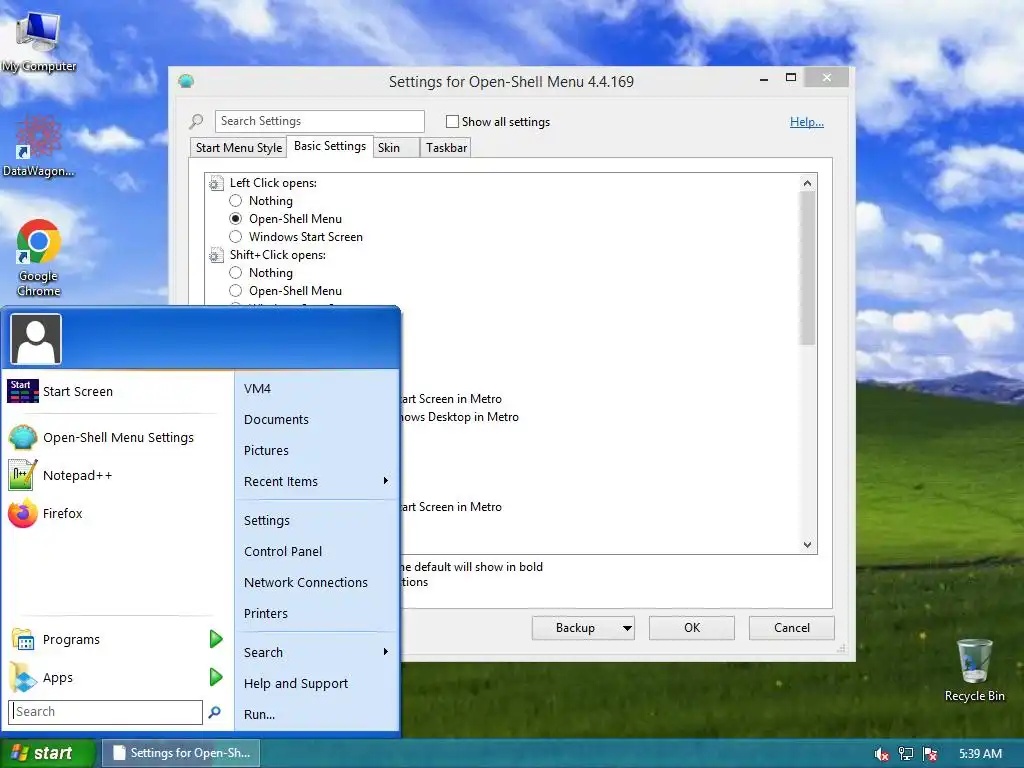Minimize the Open-Shell settings window
Screen dimensions: 1024x768
click(764, 79)
